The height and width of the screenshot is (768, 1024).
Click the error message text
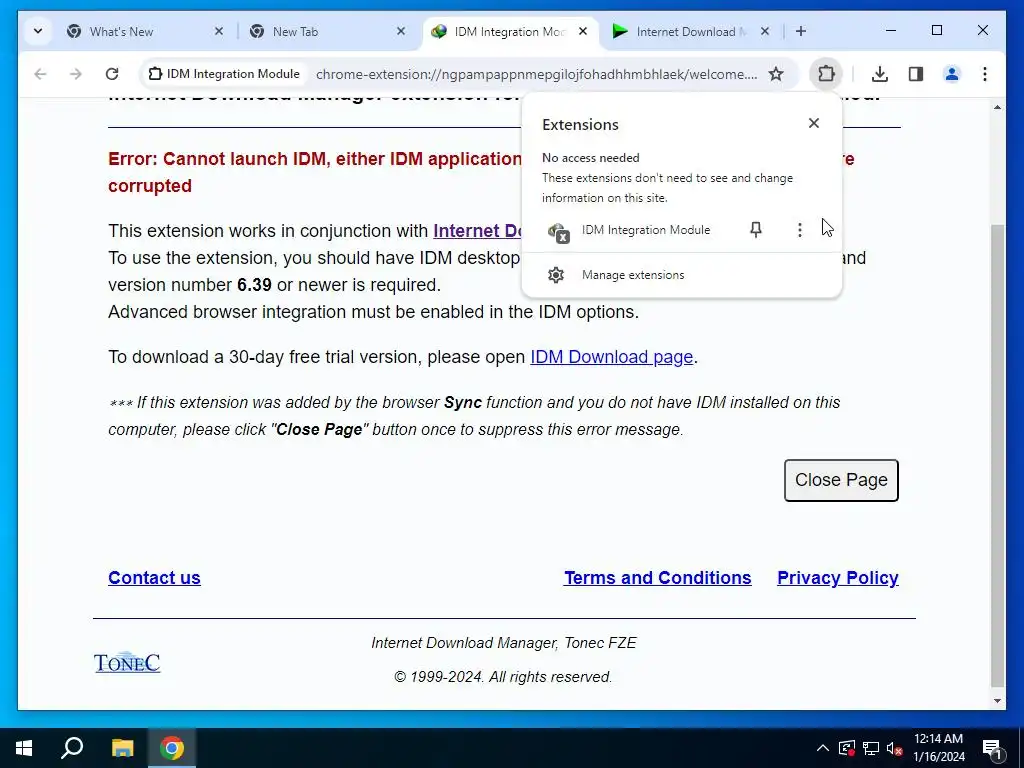[x=315, y=172]
